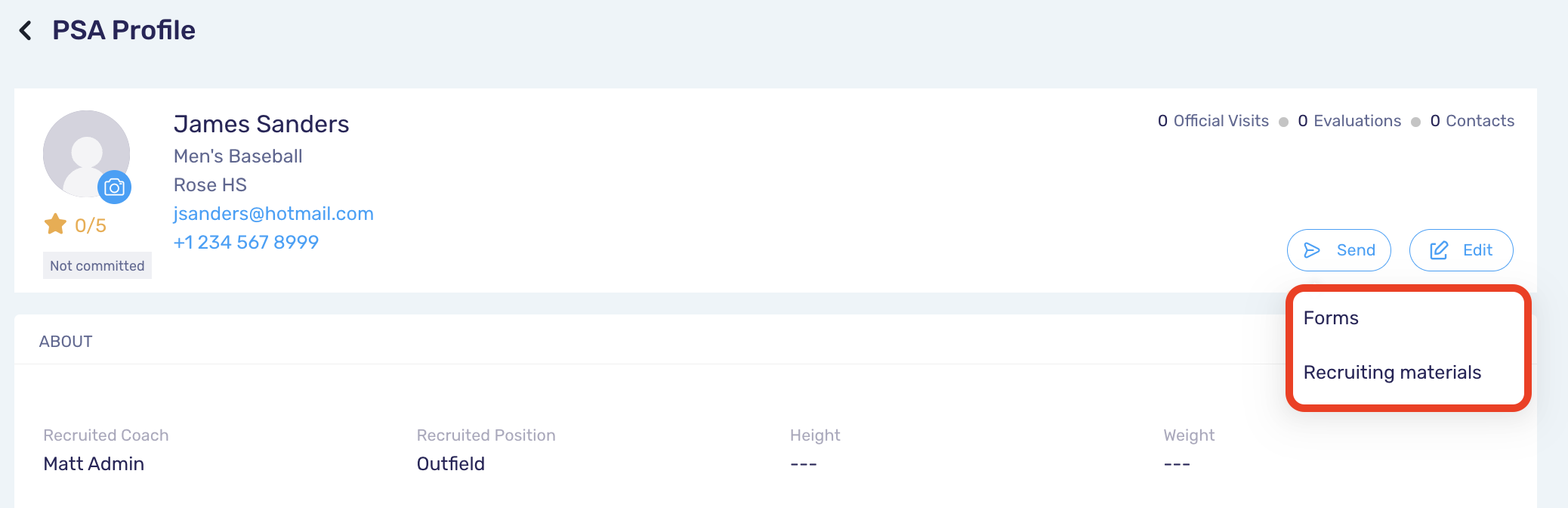Click the +1 234 567 8999 phone number
The width and height of the screenshot is (1568, 508).
point(246,243)
